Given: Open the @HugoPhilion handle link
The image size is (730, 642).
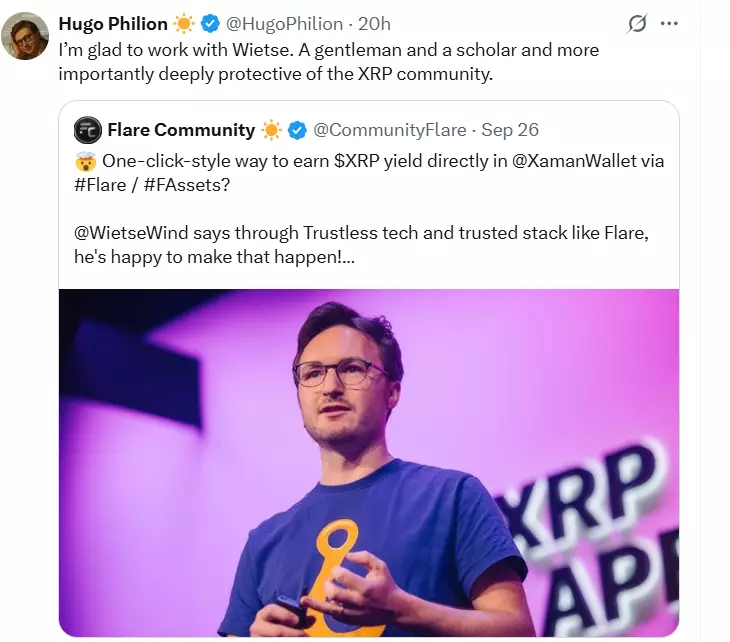Looking at the screenshot, I should (284, 24).
